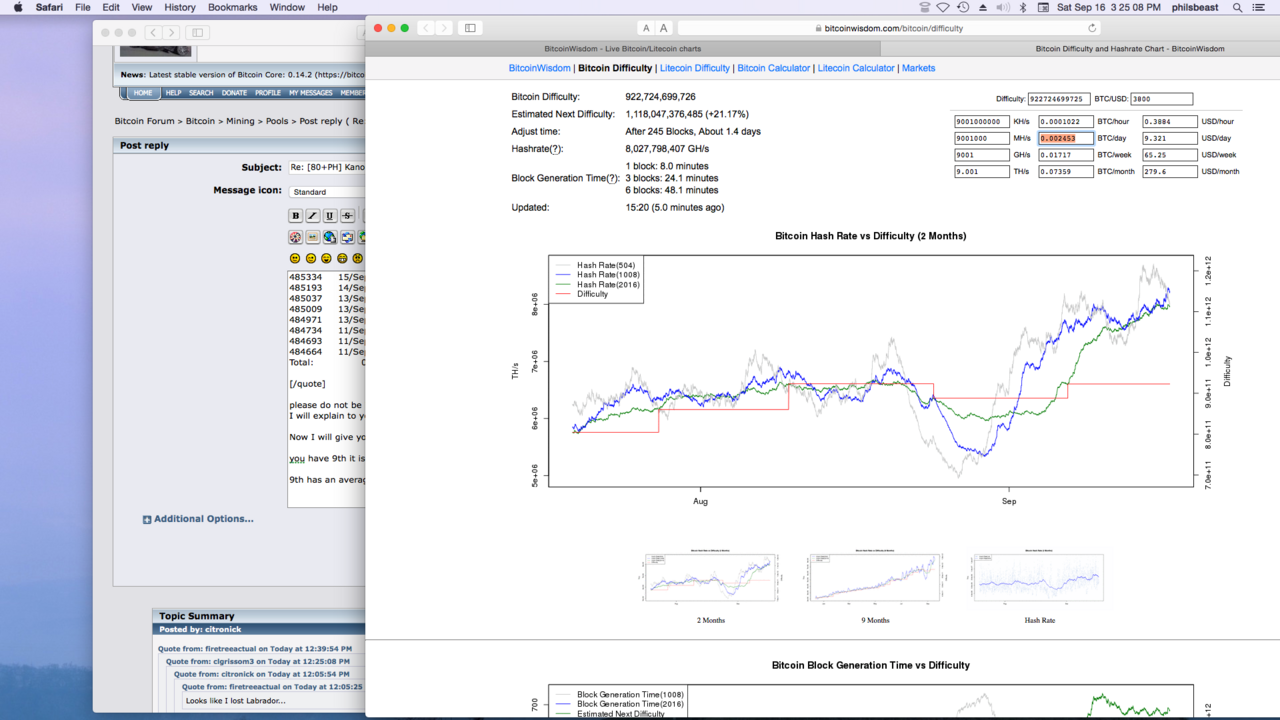Click the bitcoinwisdom.com address bar
Image resolution: width=1280 pixels, height=720 pixels.
(889, 28)
